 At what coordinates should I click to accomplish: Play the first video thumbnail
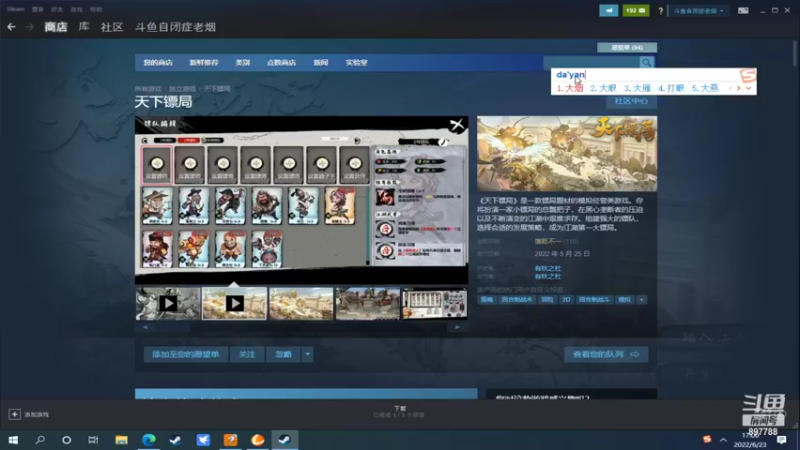168,304
